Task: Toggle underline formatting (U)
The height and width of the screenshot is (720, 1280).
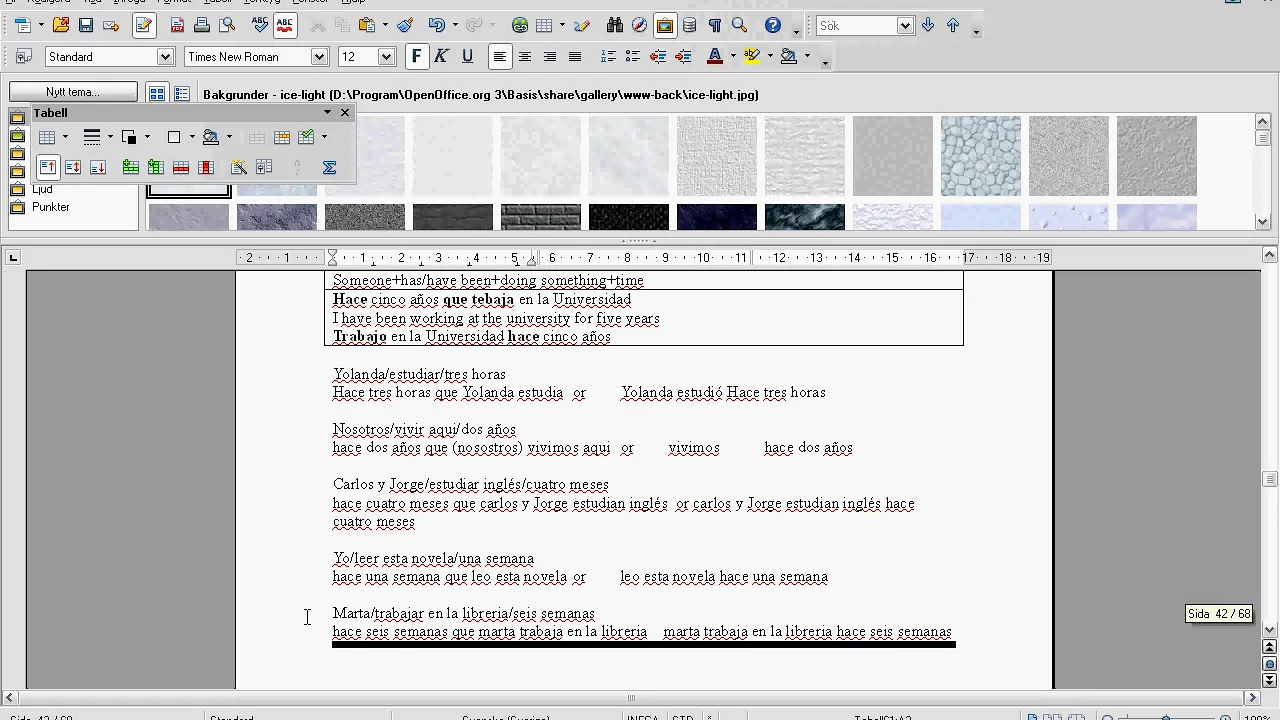Action: [466, 57]
